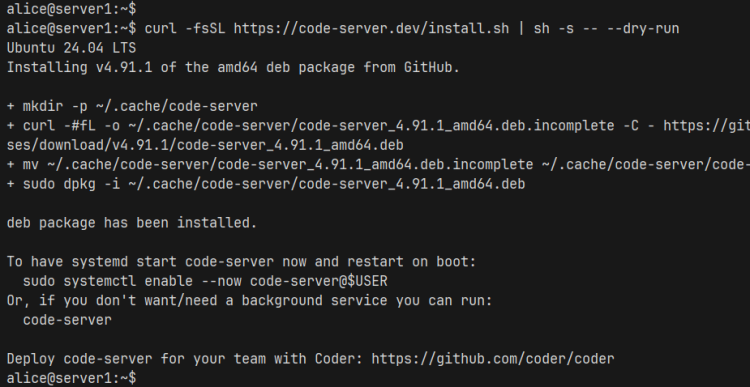Screen dimensions: 750x387
Task: Click the 'sudo dpkg -i' command line
Action: point(266,184)
